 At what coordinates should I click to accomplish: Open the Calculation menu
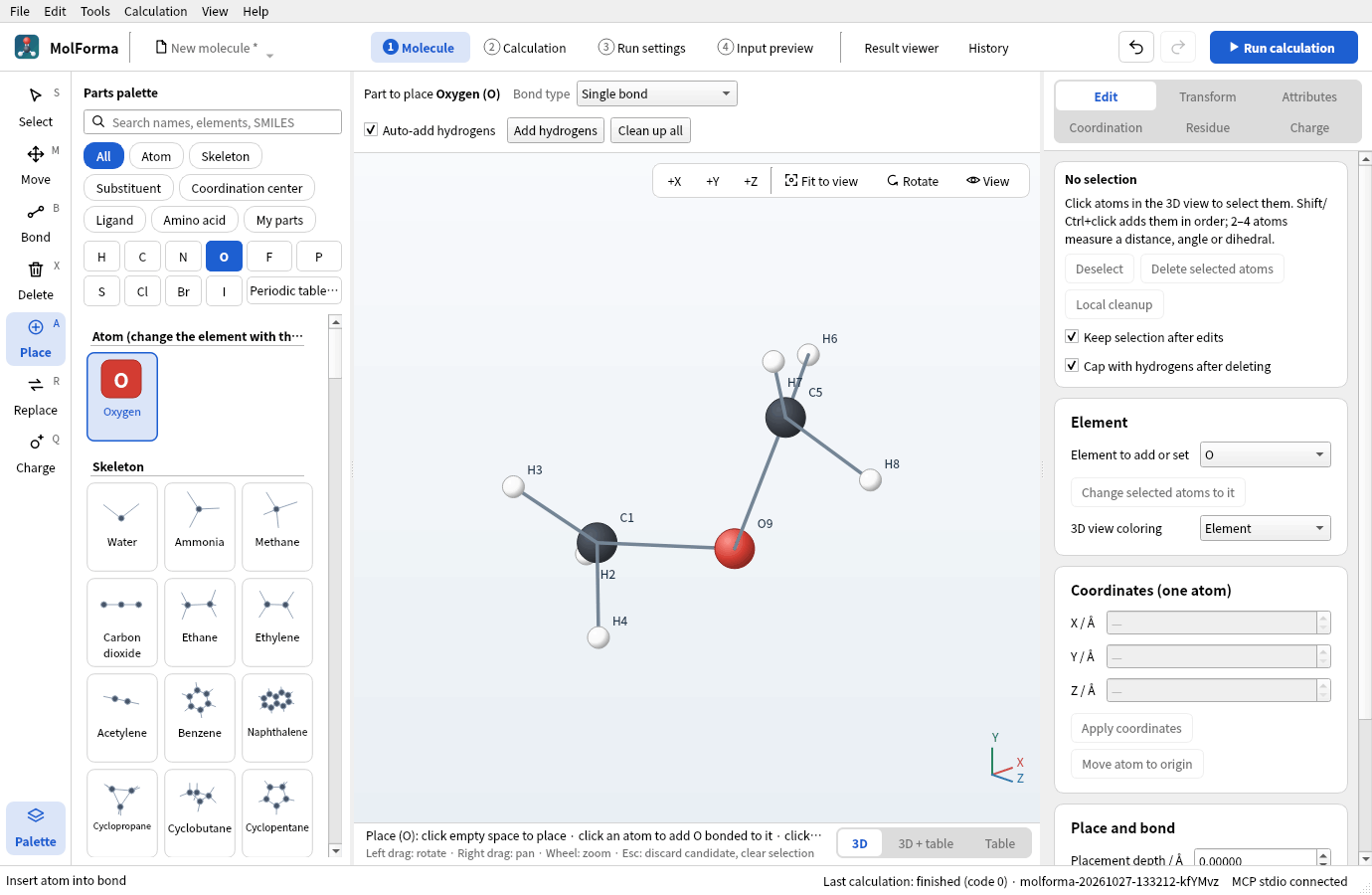point(155,11)
